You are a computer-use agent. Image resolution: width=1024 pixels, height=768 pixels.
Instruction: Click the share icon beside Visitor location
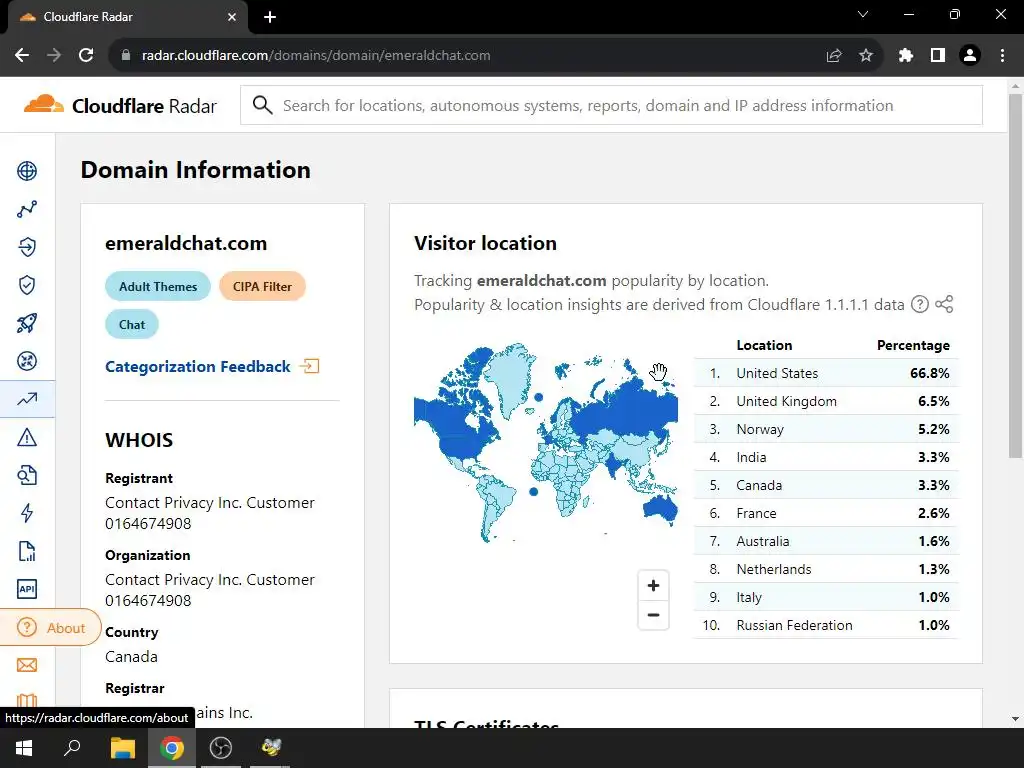coord(944,304)
